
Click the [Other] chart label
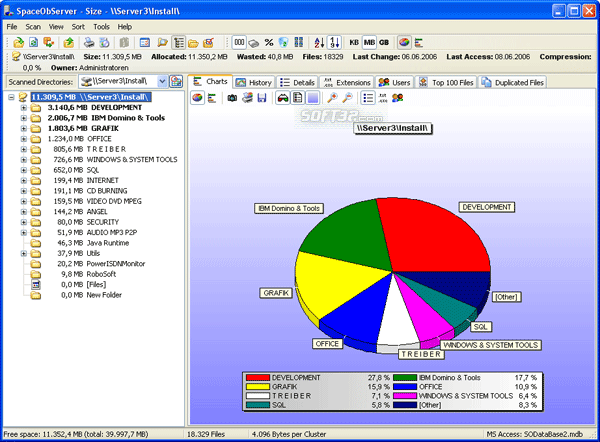pyautogui.click(x=506, y=297)
